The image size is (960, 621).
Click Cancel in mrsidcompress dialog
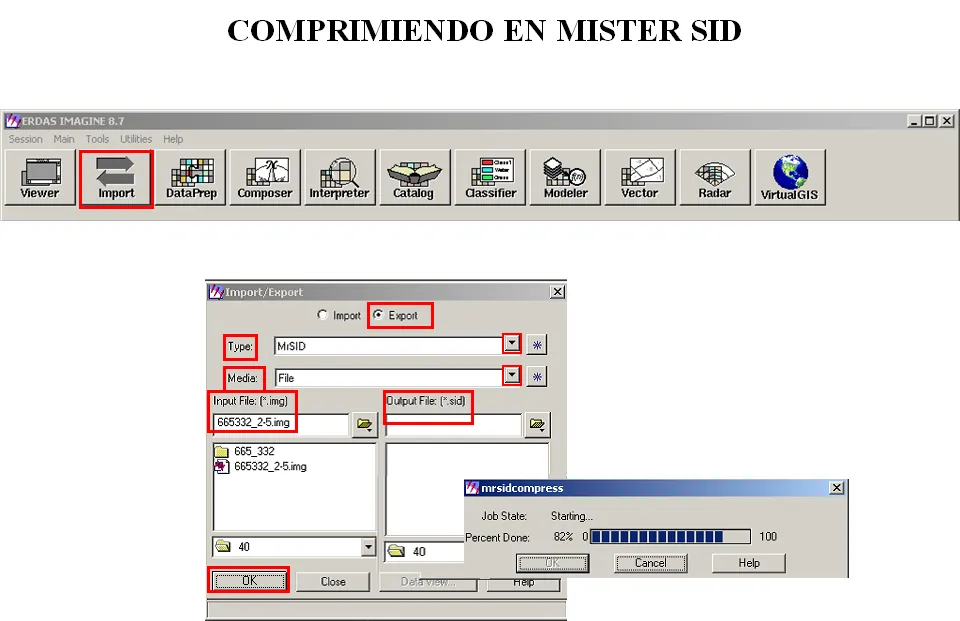[650, 563]
